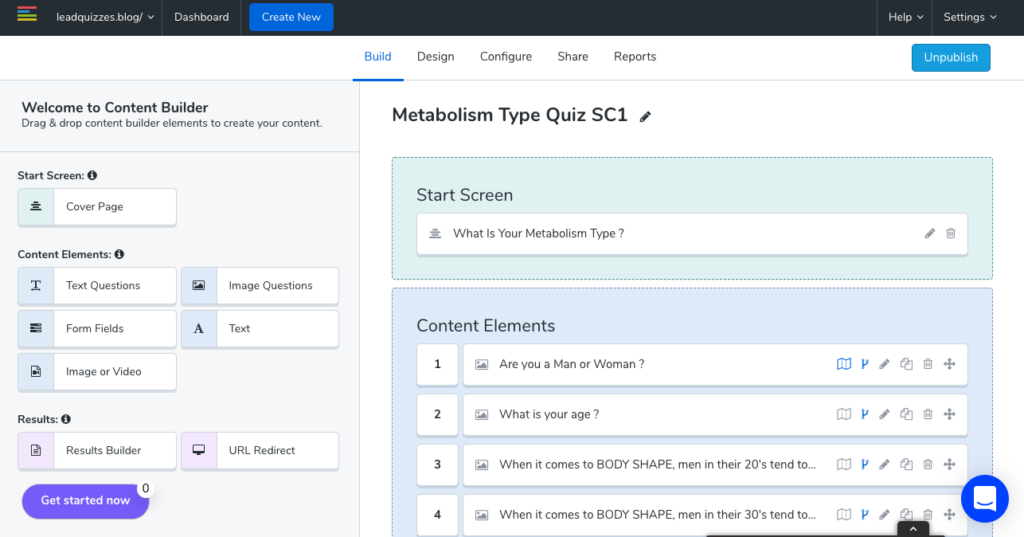The image size is (1024, 537).
Task: Rename quiz via pencil icon beside title
Action: [645, 117]
